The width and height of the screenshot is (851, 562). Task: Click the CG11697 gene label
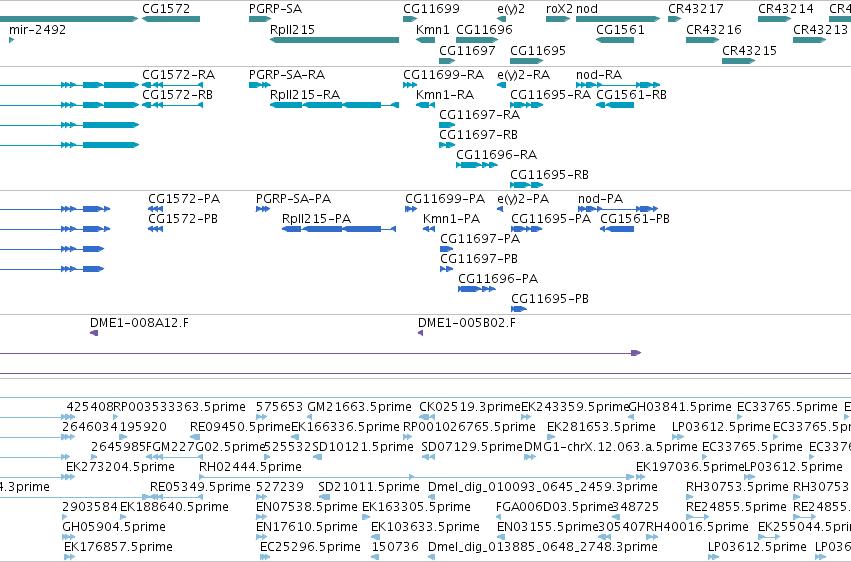tap(467, 50)
